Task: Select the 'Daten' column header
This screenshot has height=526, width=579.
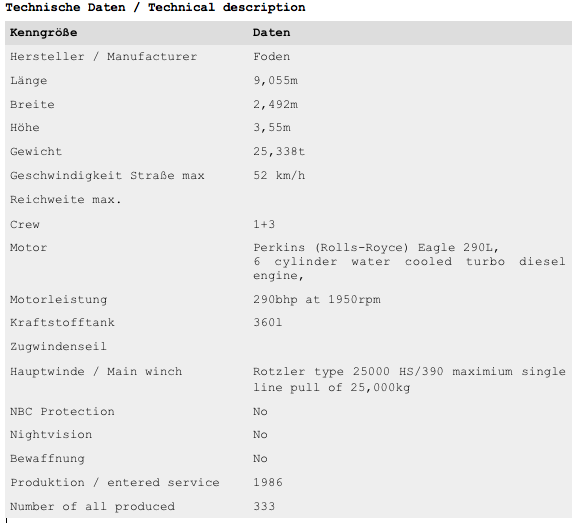Action: coord(271,33)
